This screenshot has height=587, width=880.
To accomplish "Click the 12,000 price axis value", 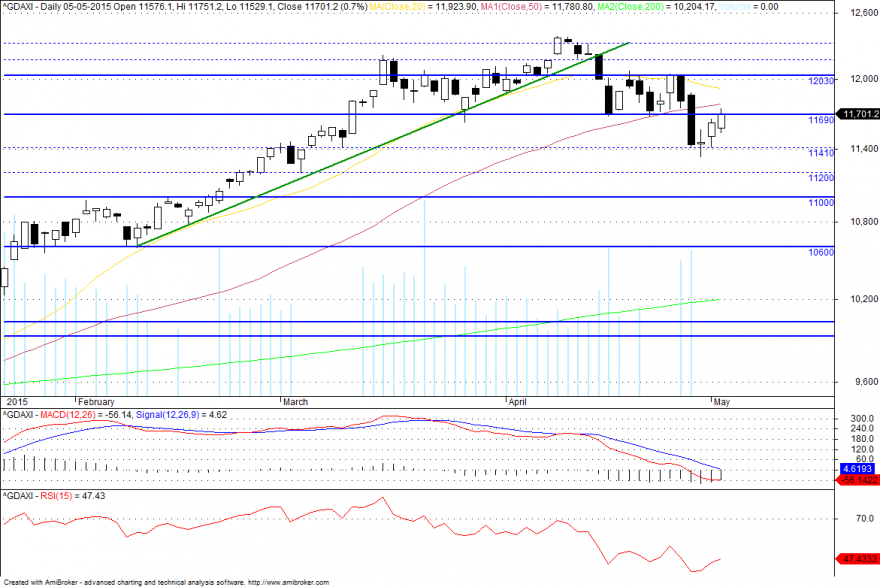I will click(864, 79).
